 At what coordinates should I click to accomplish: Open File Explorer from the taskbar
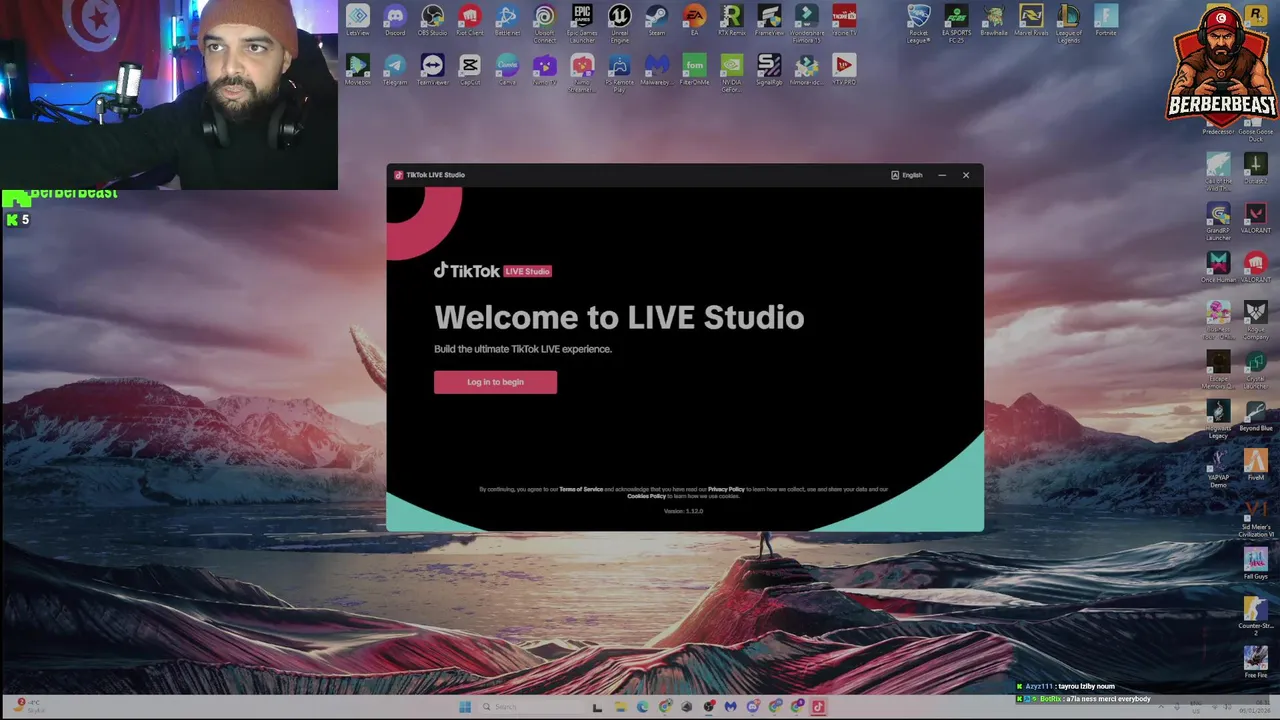click(x=620, y=707)
